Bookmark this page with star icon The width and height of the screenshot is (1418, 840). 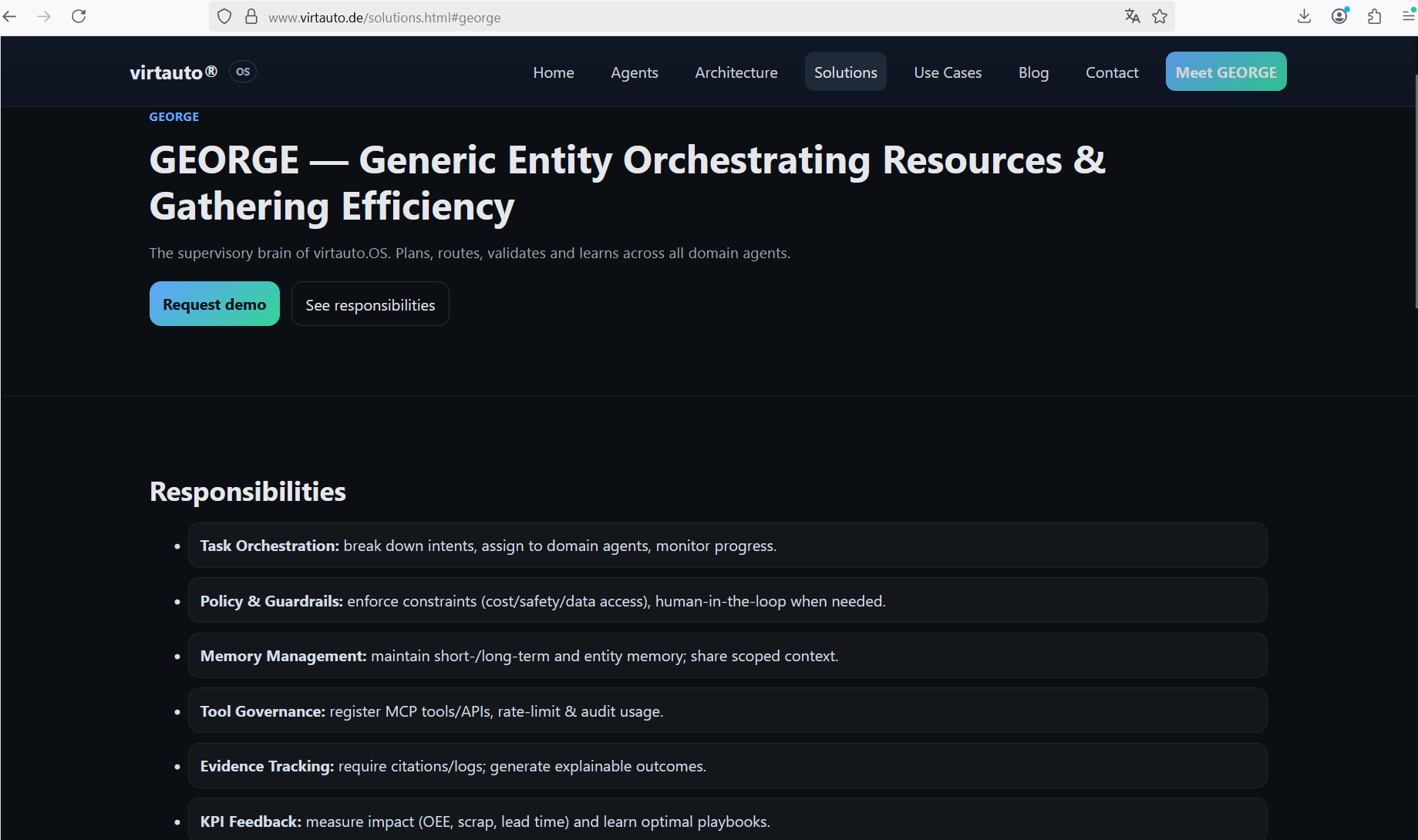pos(1160,16)
